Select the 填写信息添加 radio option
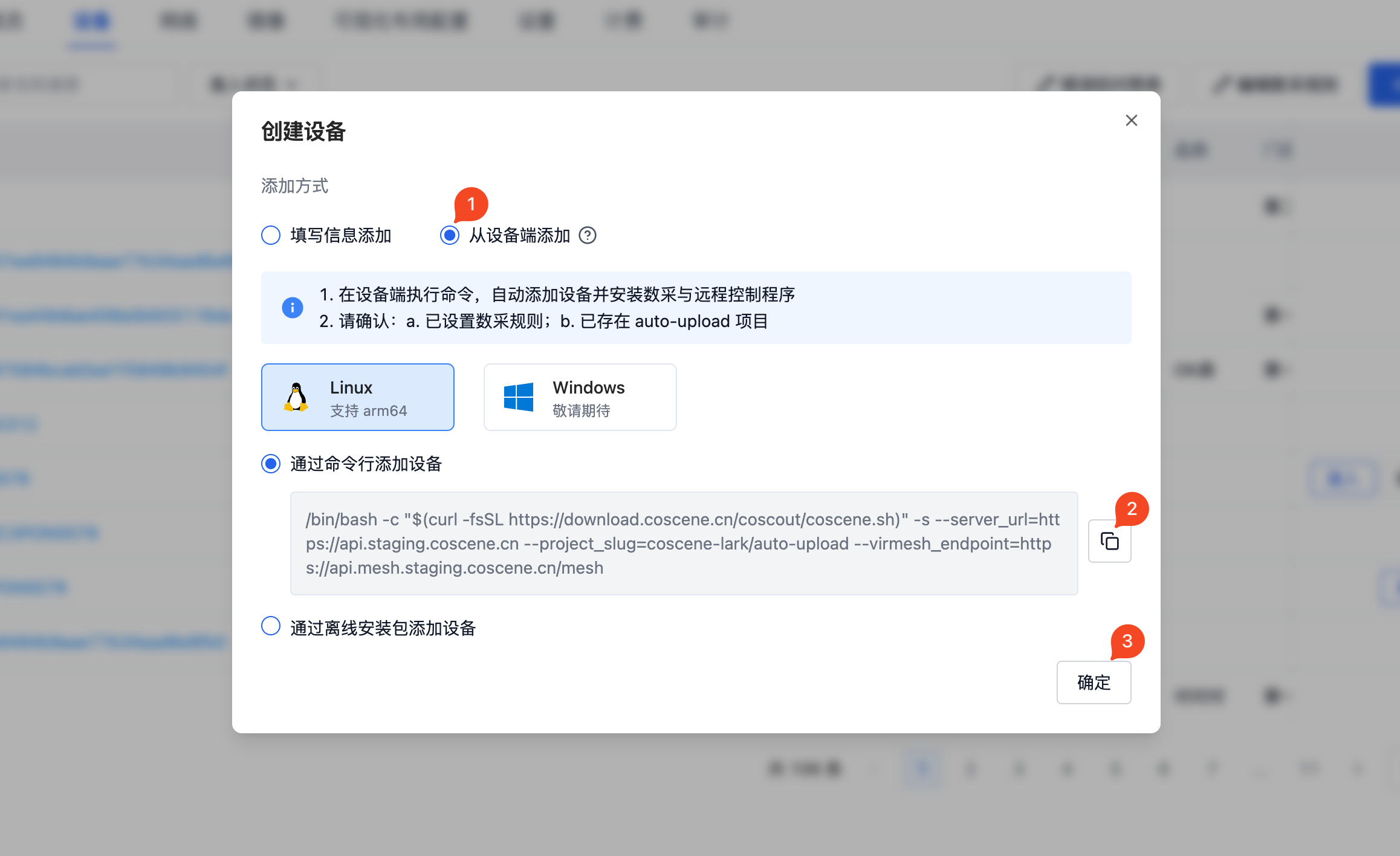This screenshot has width=1400, height=856. 271,235
